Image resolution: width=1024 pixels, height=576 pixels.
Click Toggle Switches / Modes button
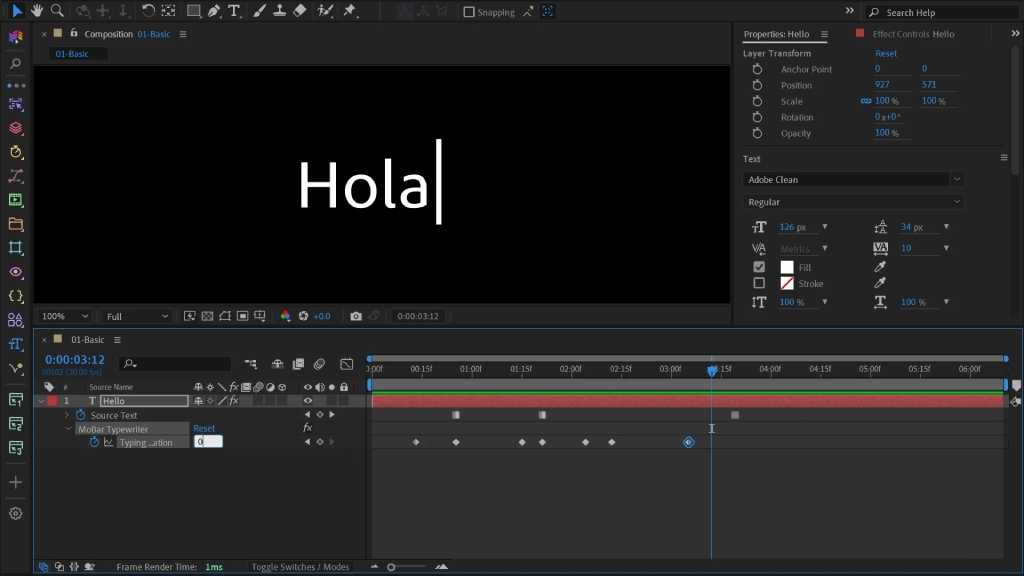300,567
